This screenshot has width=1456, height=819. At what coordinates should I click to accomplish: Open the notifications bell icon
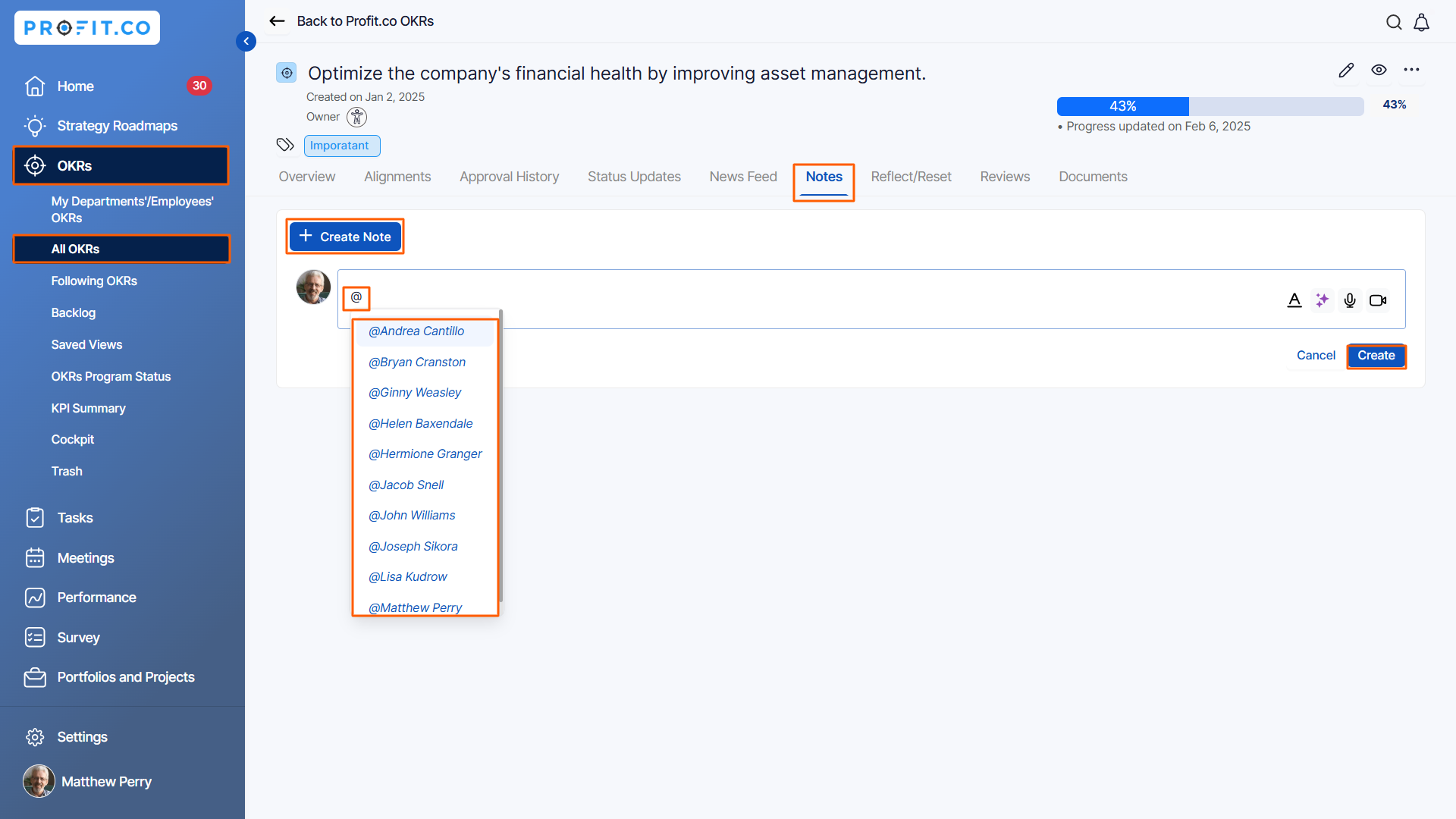click(1422, 22)
